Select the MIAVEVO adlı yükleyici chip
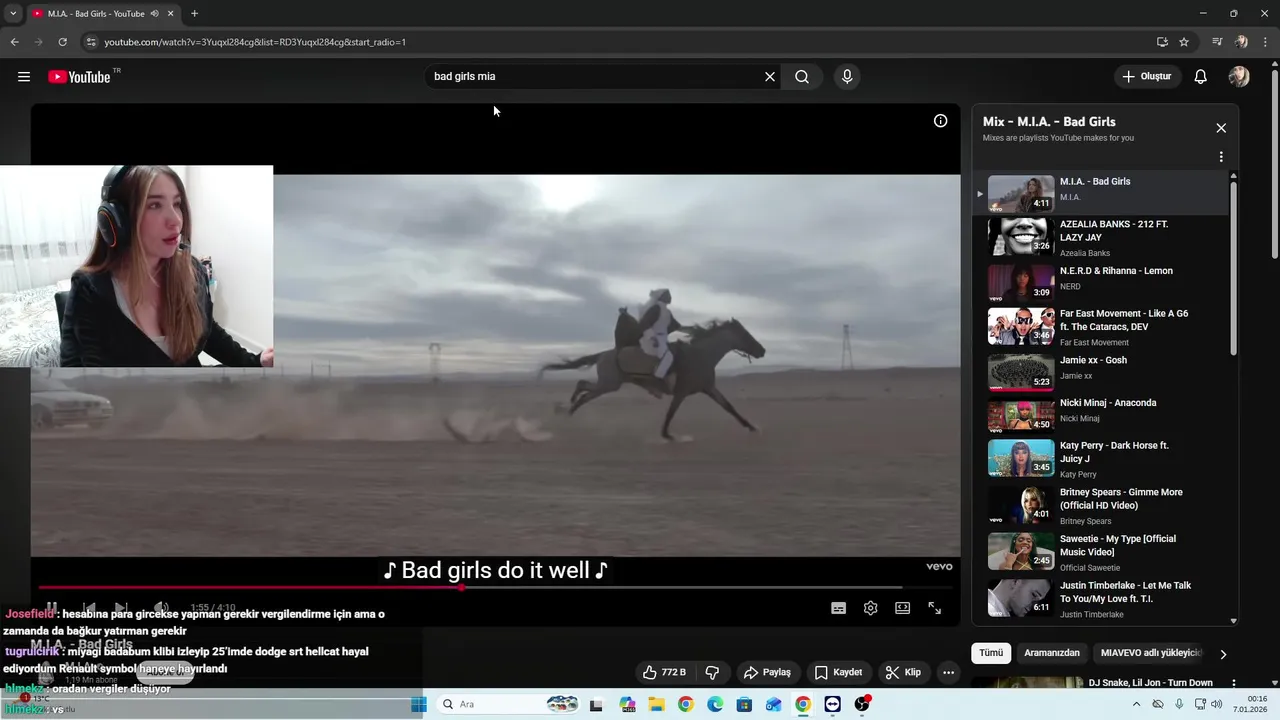 1150,653
